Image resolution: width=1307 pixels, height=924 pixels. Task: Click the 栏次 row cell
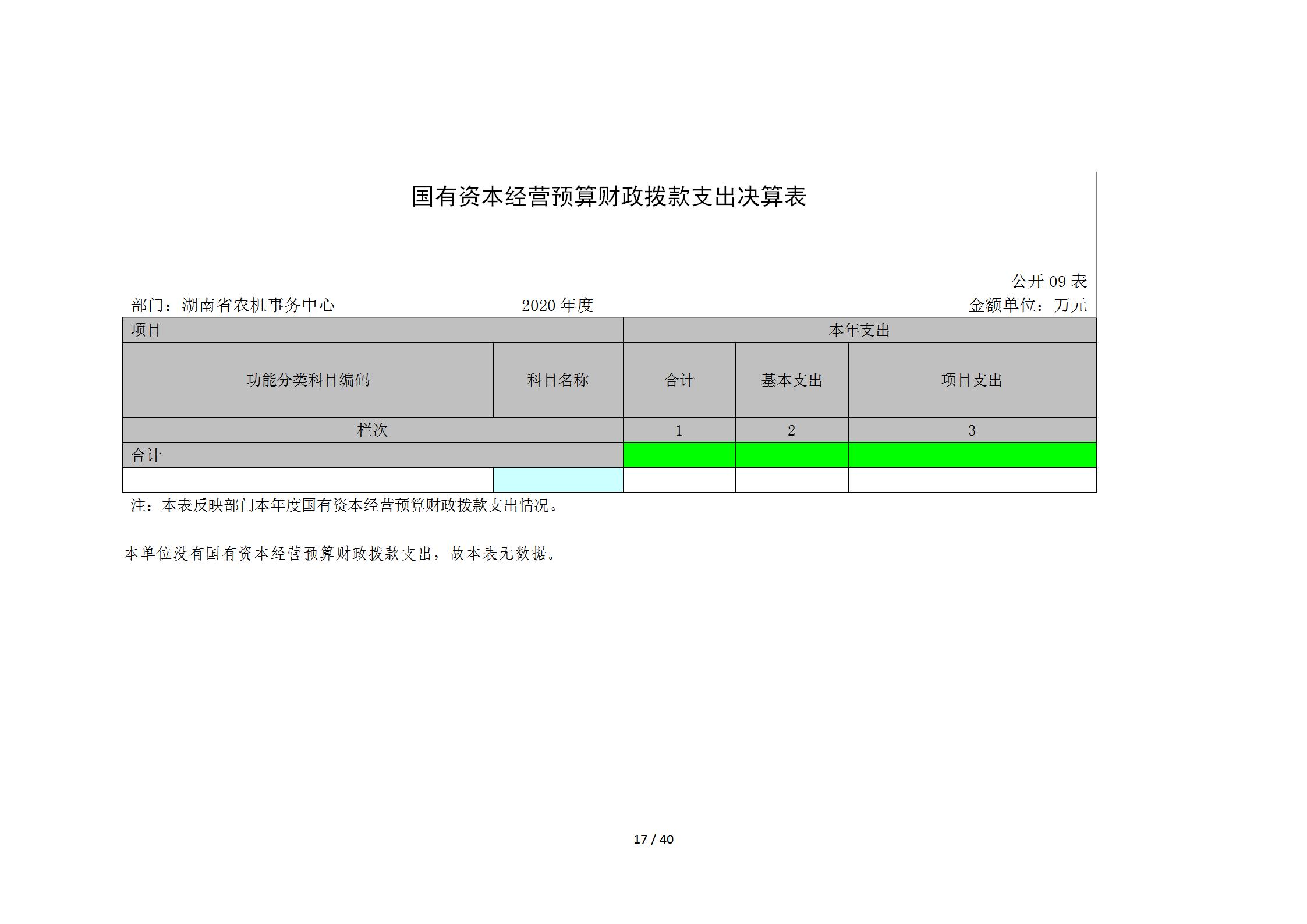372,430
